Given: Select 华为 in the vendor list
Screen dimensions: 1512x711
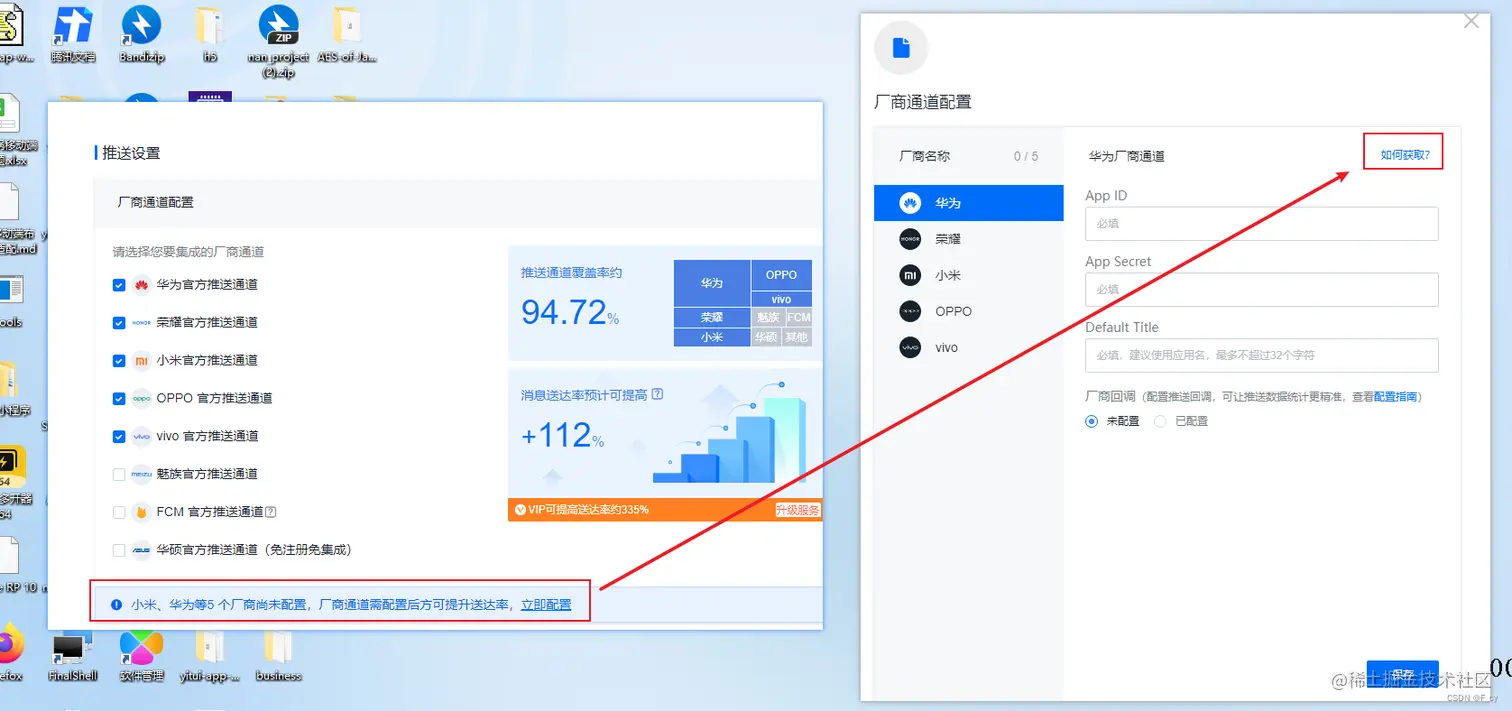Looking at the screenshot, I should (x=968, y=203).
